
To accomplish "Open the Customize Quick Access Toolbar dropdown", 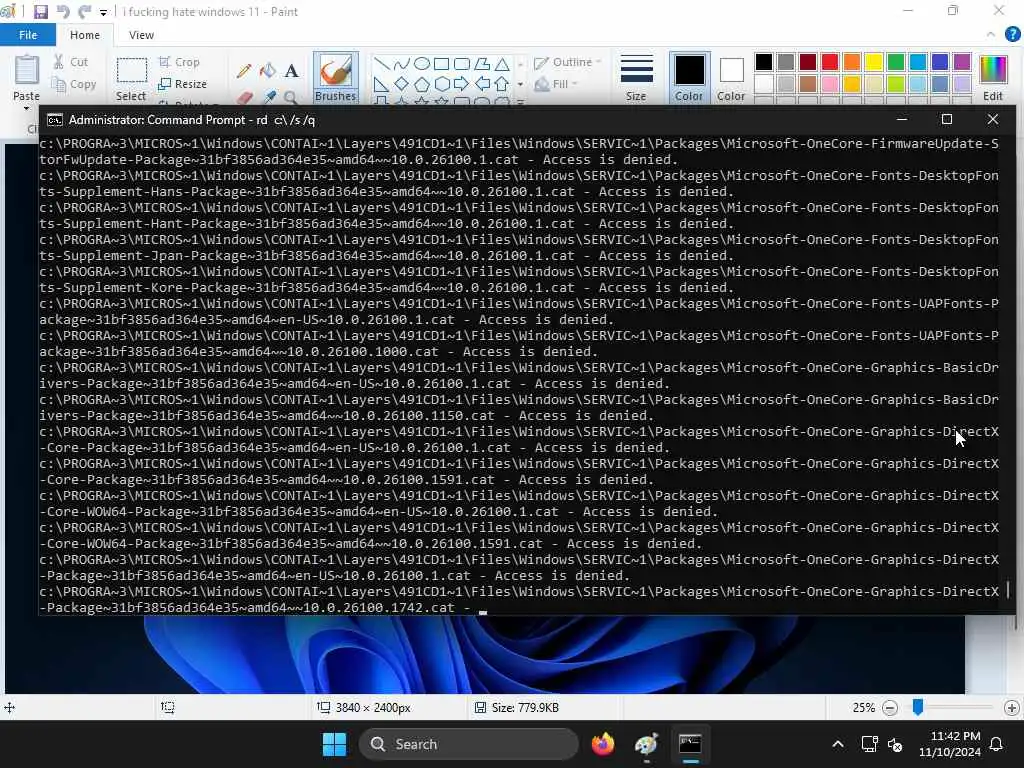I will (103, 12).
